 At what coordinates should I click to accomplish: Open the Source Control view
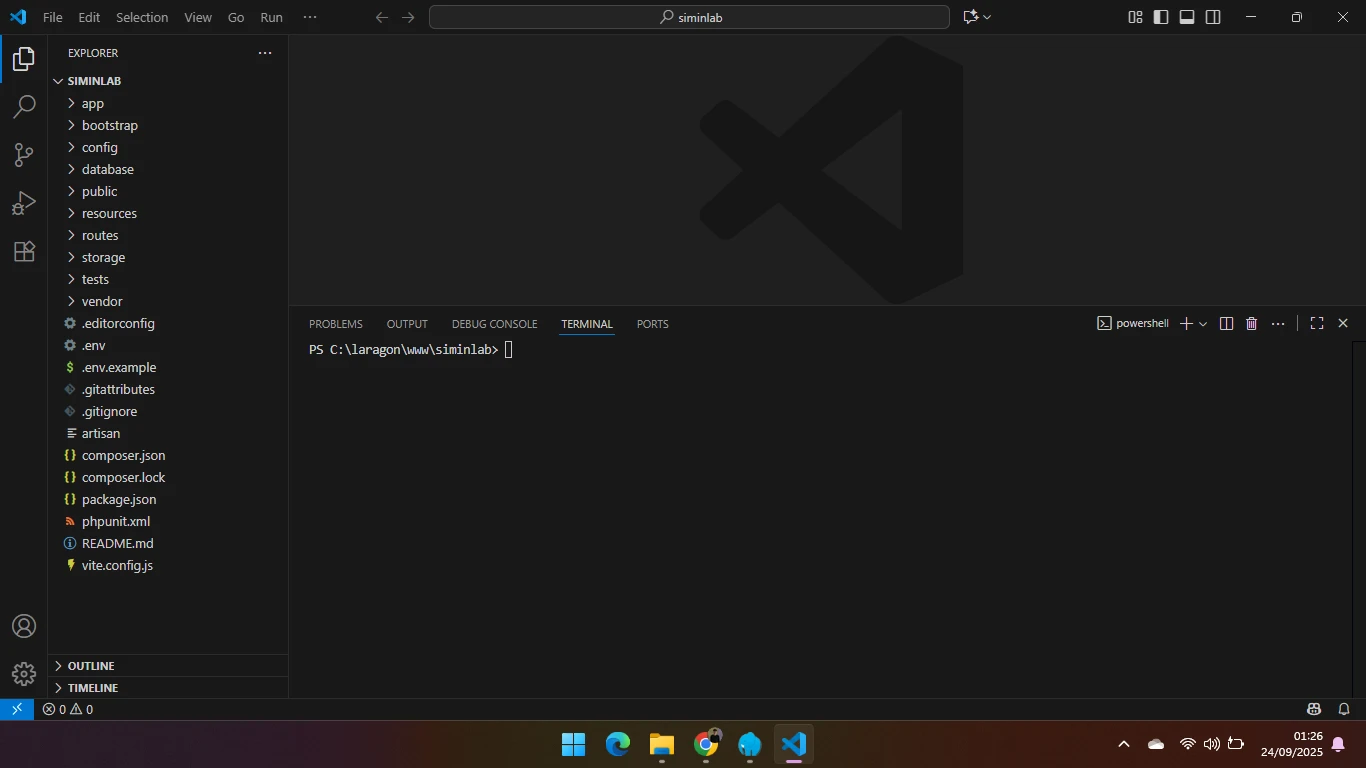24,155
